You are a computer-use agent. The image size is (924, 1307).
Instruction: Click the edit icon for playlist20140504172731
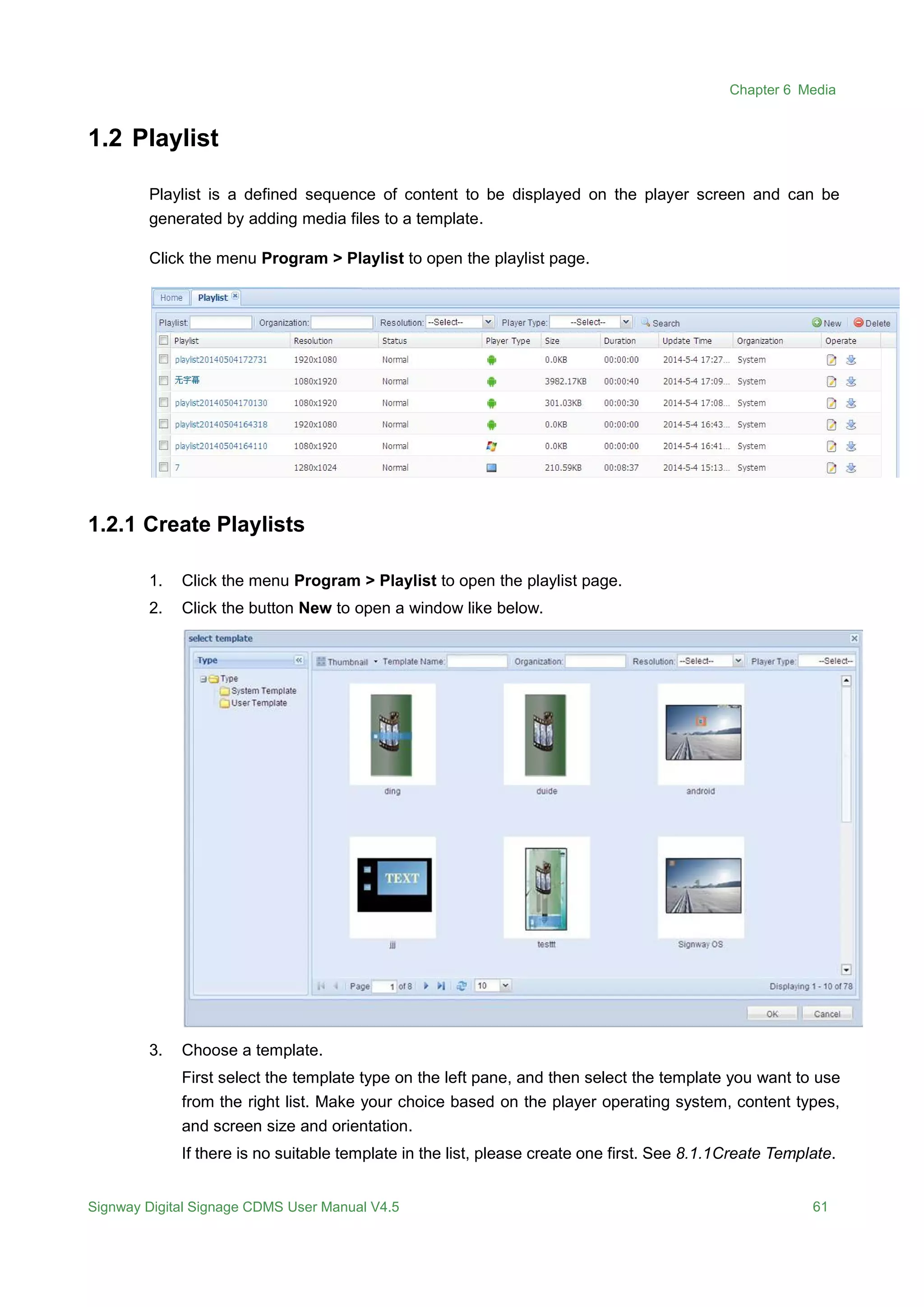coord(831,360)
